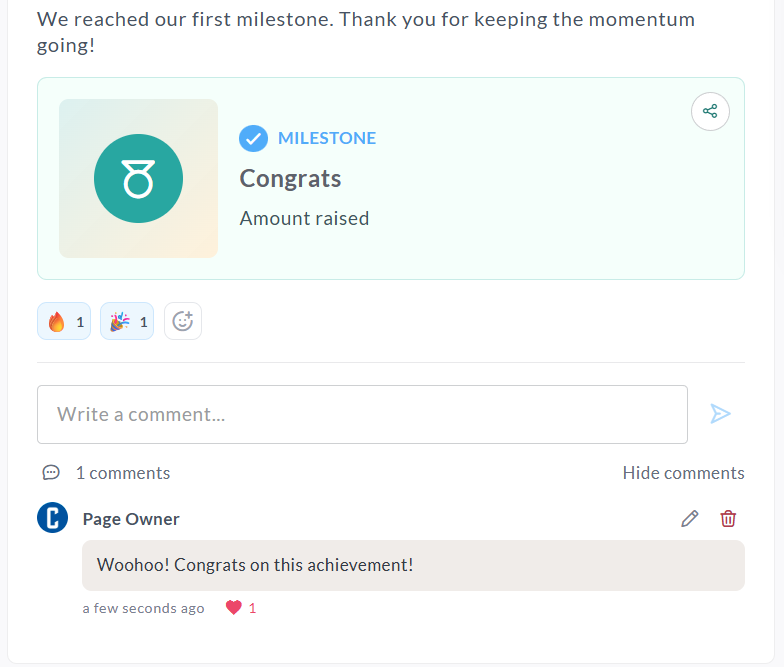Toggle the party popper reaction
The width and height of the screenshot is (784, 667).
tap(127, 321)
